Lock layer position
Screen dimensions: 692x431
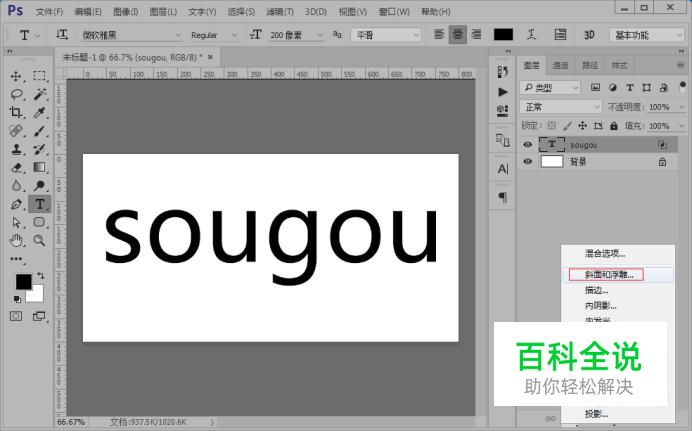[583, 126]
